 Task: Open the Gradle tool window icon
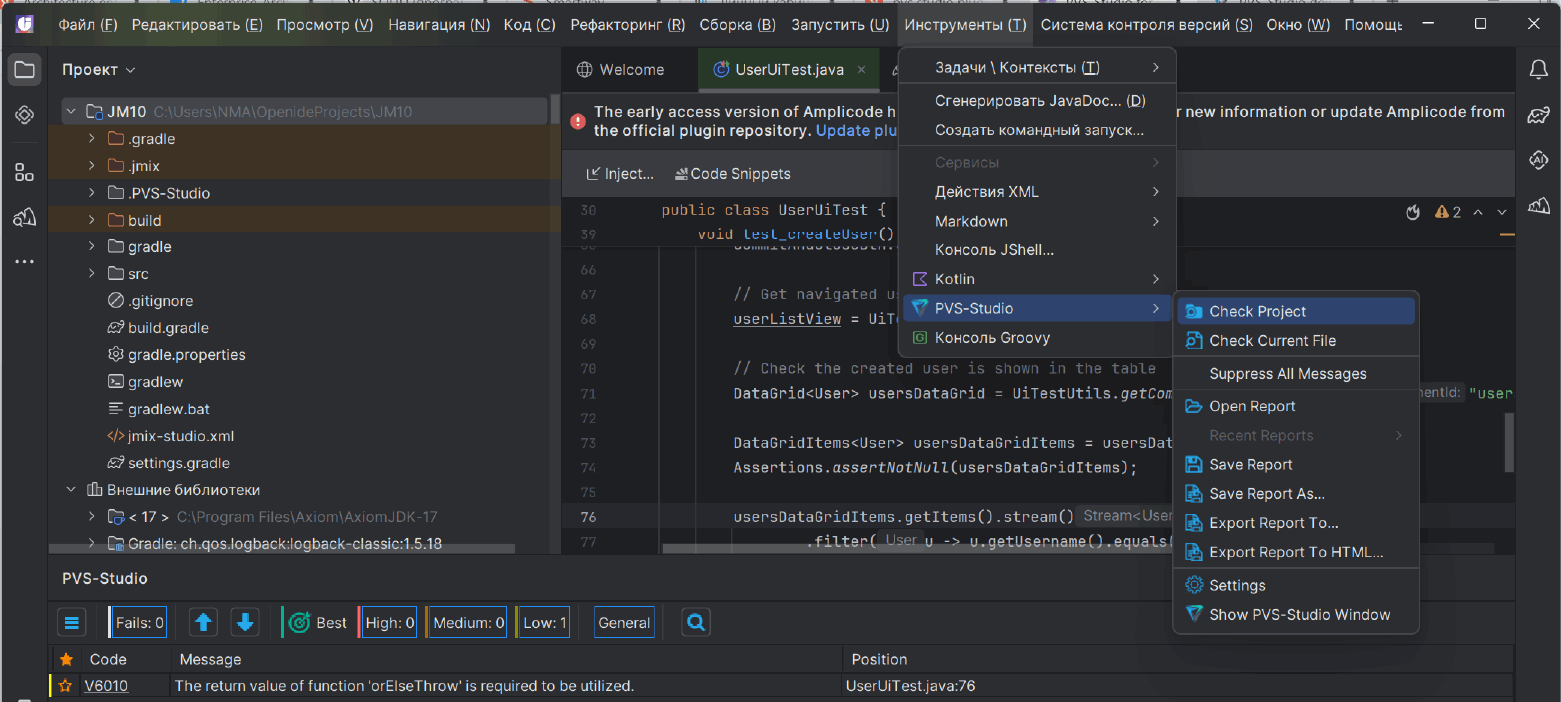click(1538, 115)
